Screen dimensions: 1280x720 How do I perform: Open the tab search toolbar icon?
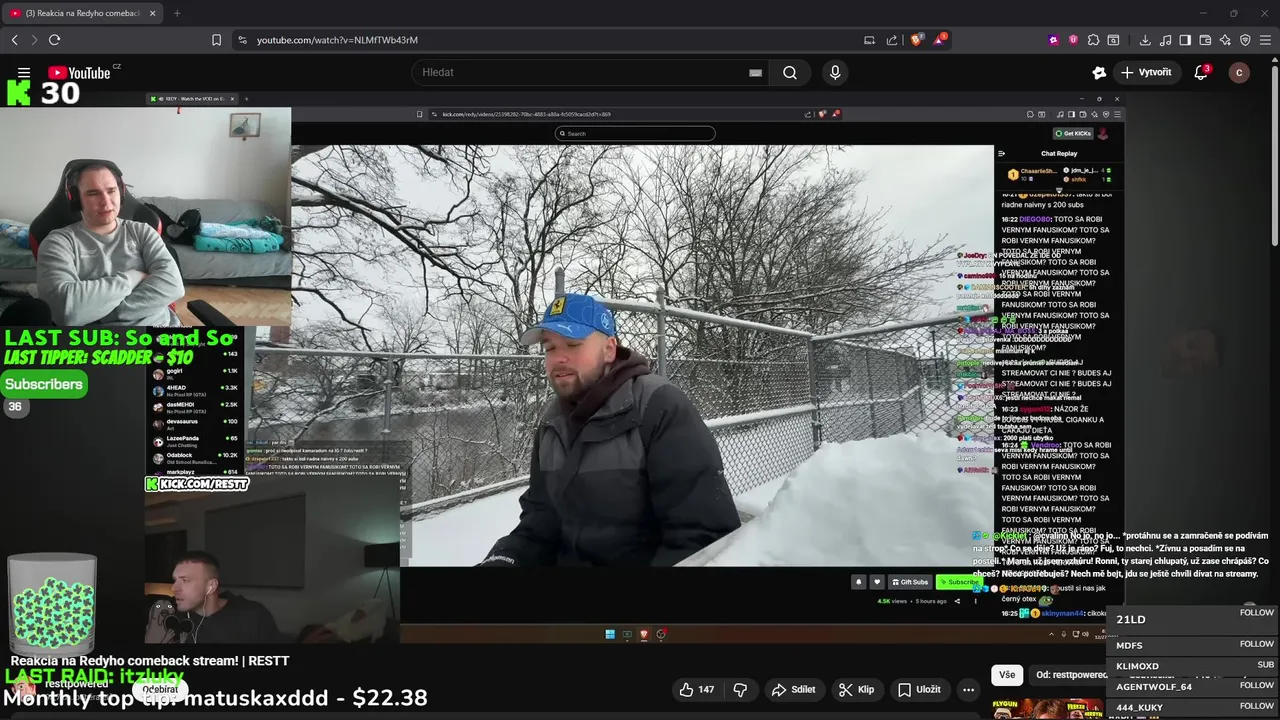pyautogui.click(x=1114, y=40)
